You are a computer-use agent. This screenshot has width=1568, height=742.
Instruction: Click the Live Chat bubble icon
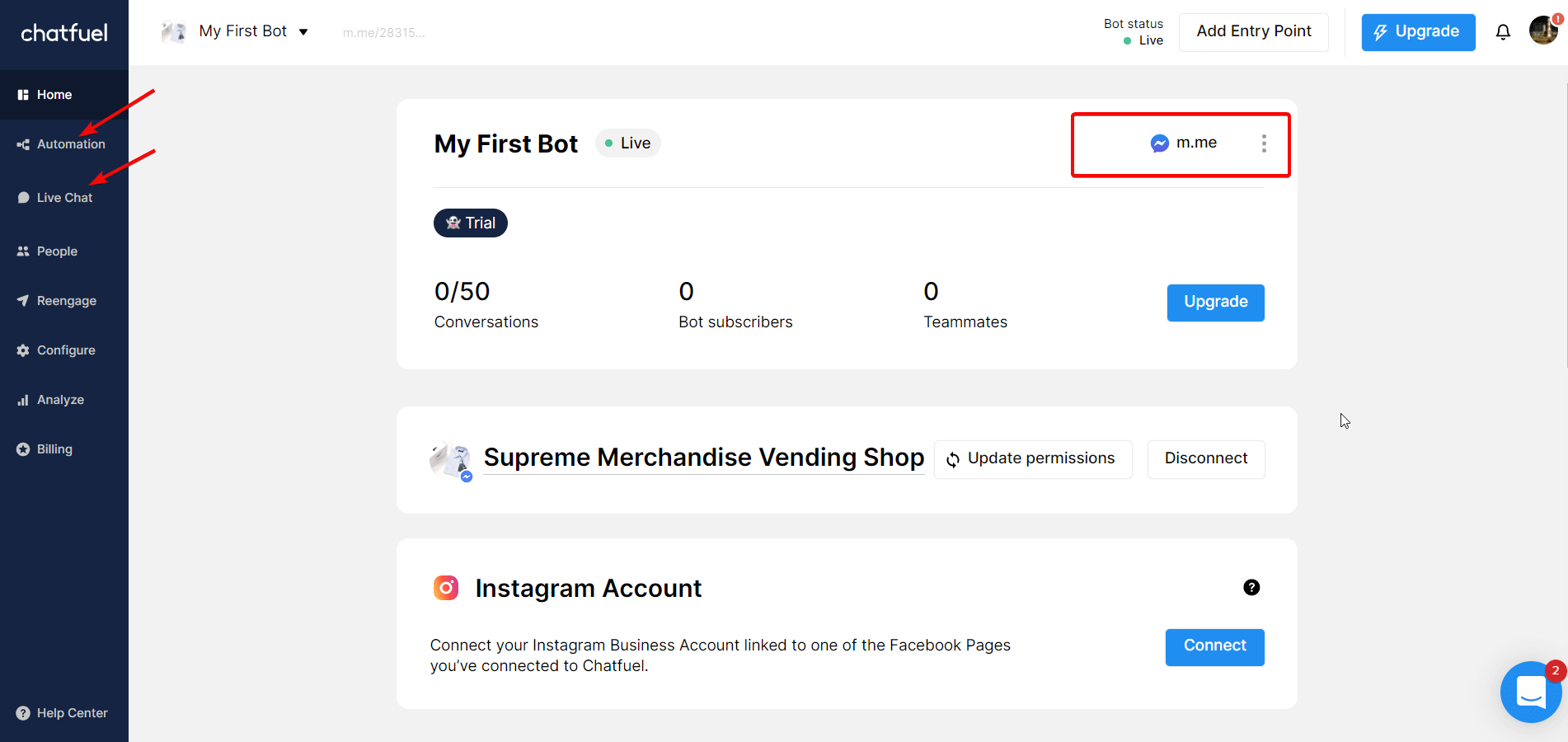pyautogui.click(x=23, y=198)
